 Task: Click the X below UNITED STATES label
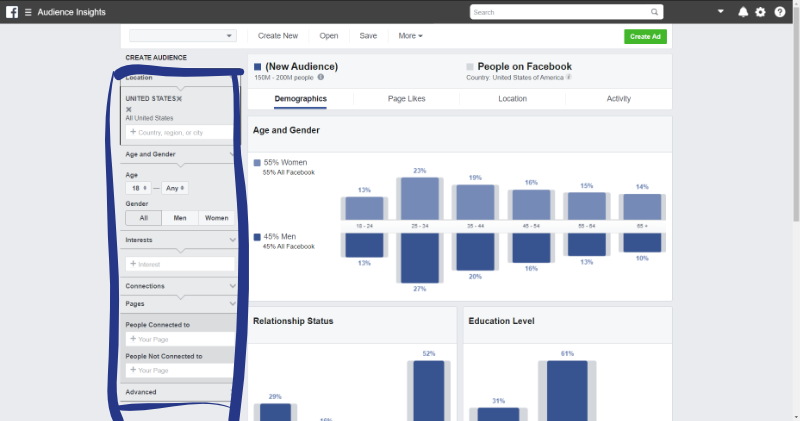pyautogui.click(x=129, y=109)
